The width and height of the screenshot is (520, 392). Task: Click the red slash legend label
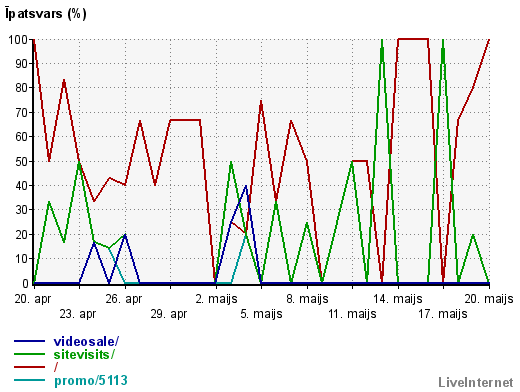pyautogui.click(x=56, y=367)
